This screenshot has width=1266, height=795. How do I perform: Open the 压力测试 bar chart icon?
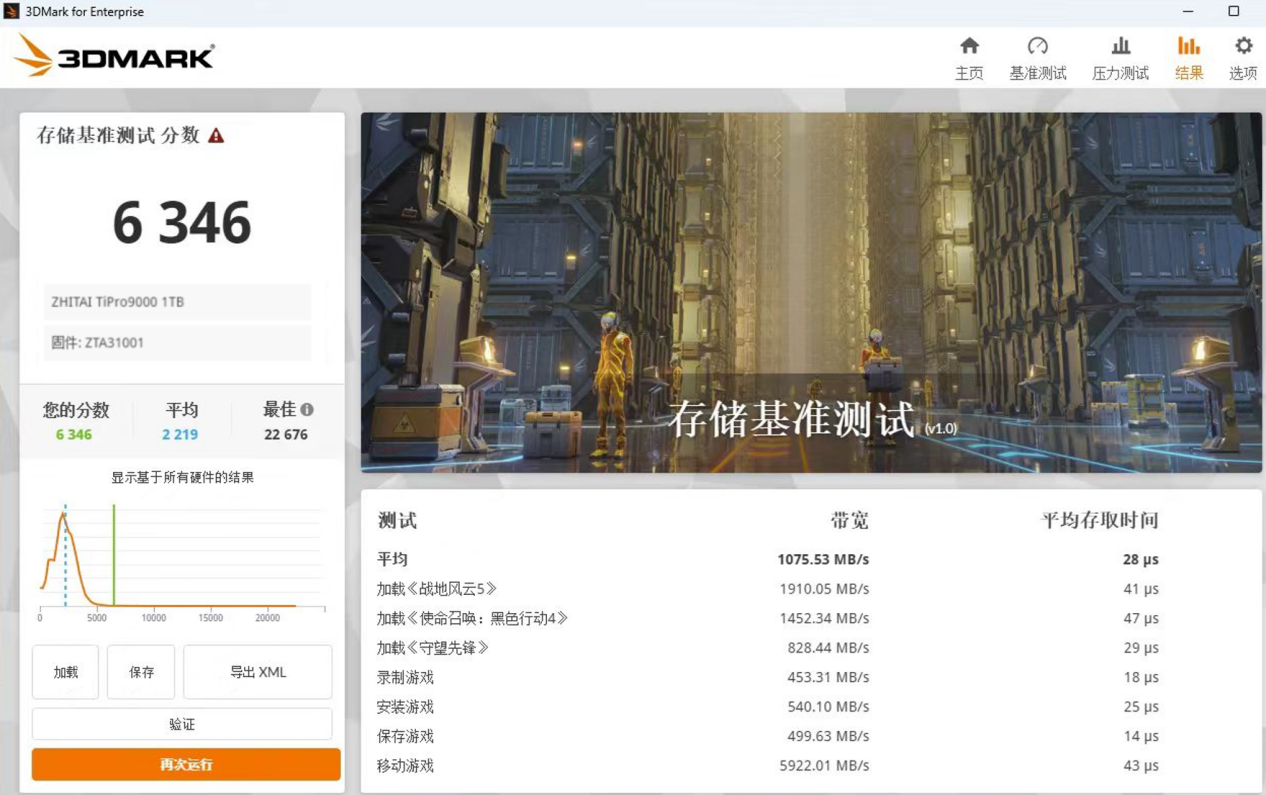click(x=1121, y=46)
